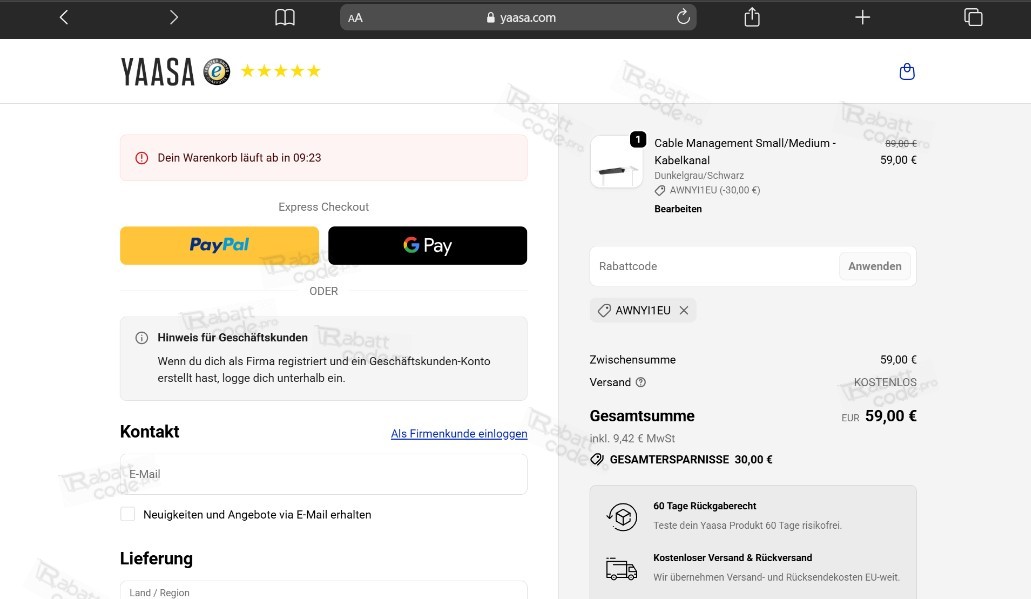The image size is (1031, 599).
Task: Click the Kostenloser Versand truck icon
Action: coord(621,569)
